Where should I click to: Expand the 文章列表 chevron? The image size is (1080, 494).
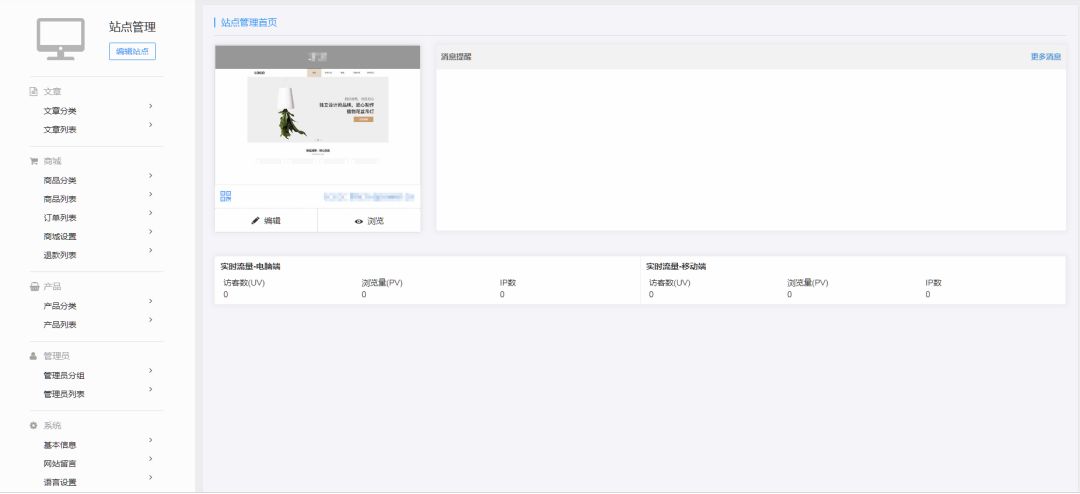pos(150,125)
